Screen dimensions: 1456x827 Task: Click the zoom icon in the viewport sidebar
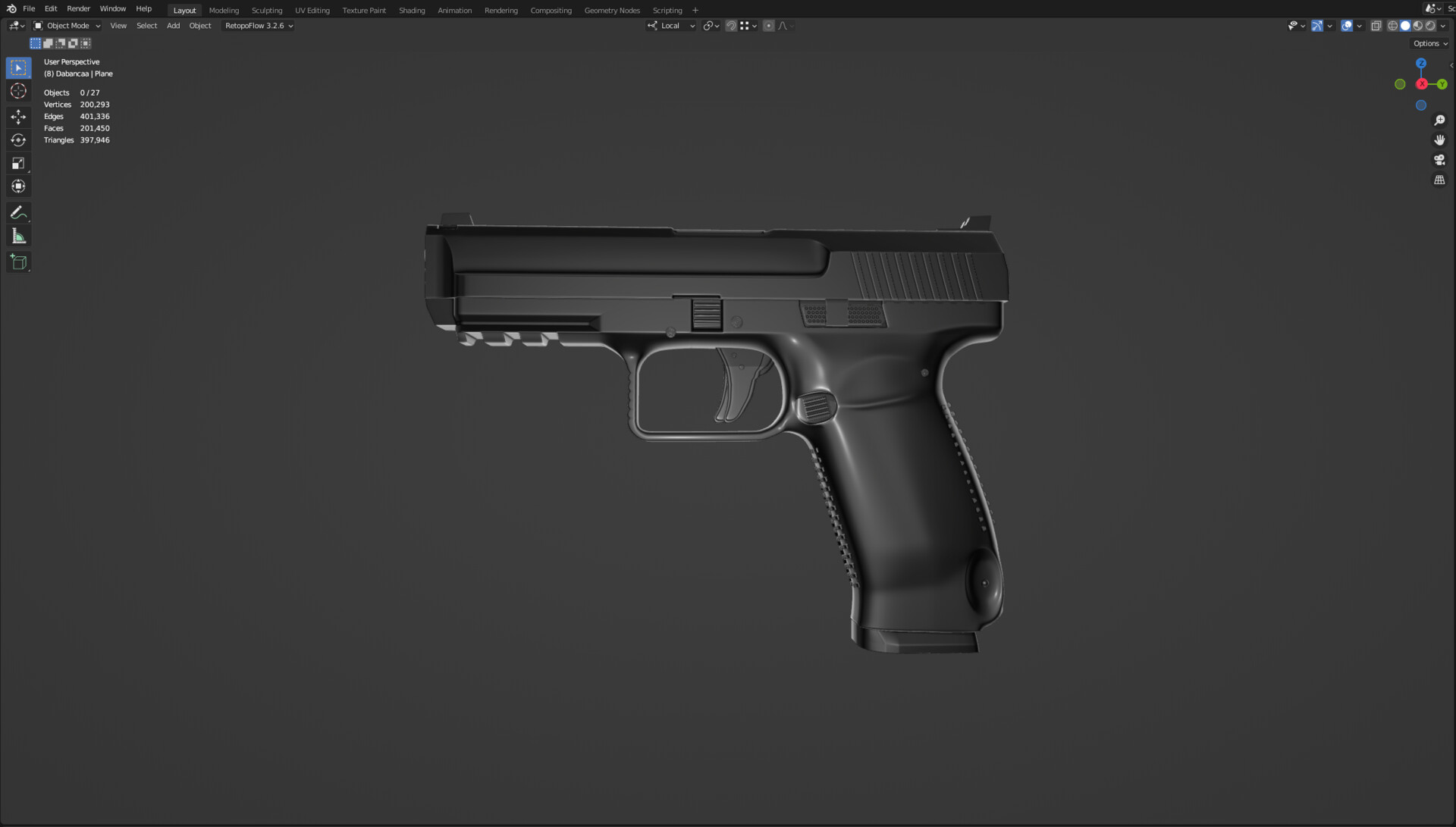[1440, 120]
